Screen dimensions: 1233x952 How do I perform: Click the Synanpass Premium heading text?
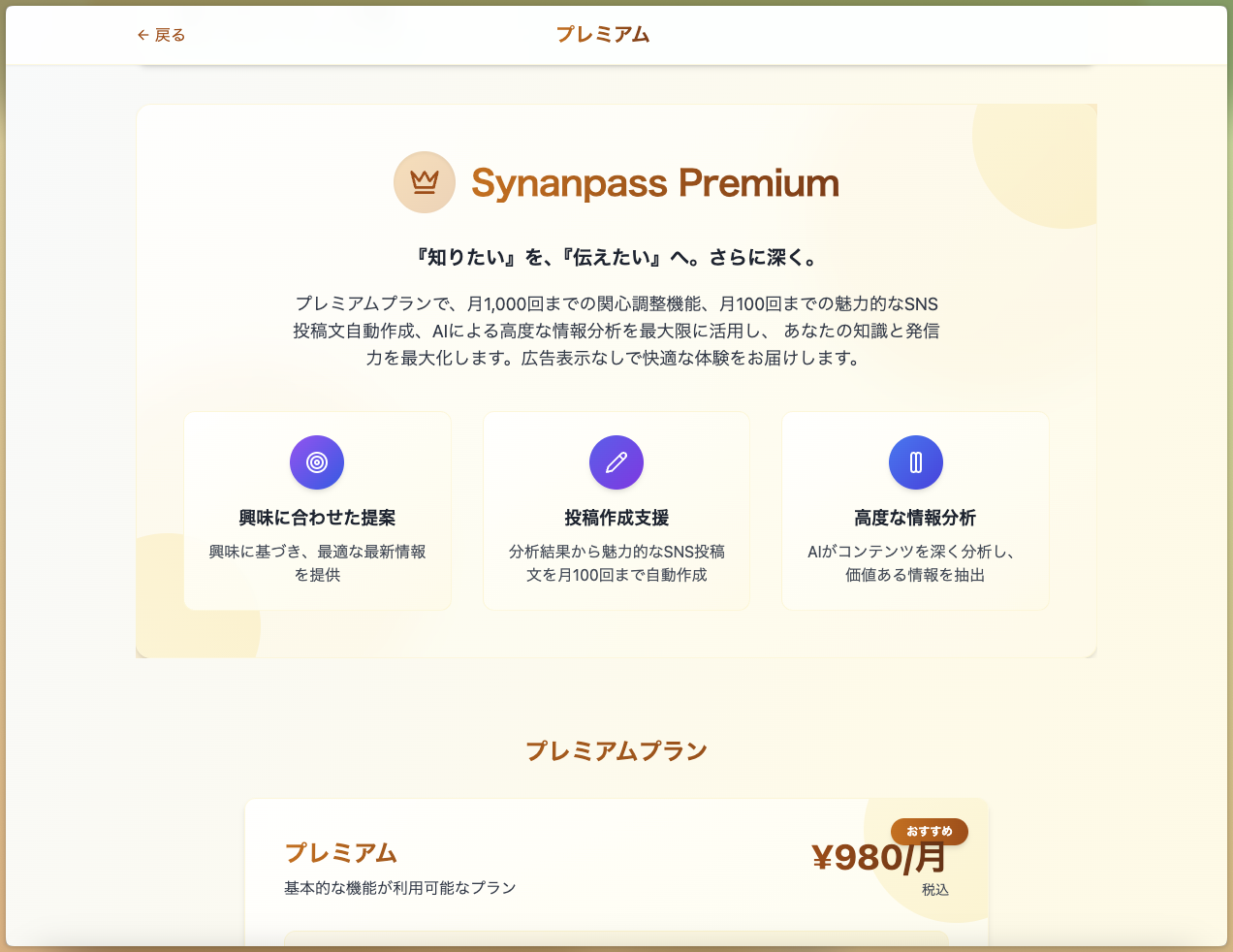[x=654, y=183]
